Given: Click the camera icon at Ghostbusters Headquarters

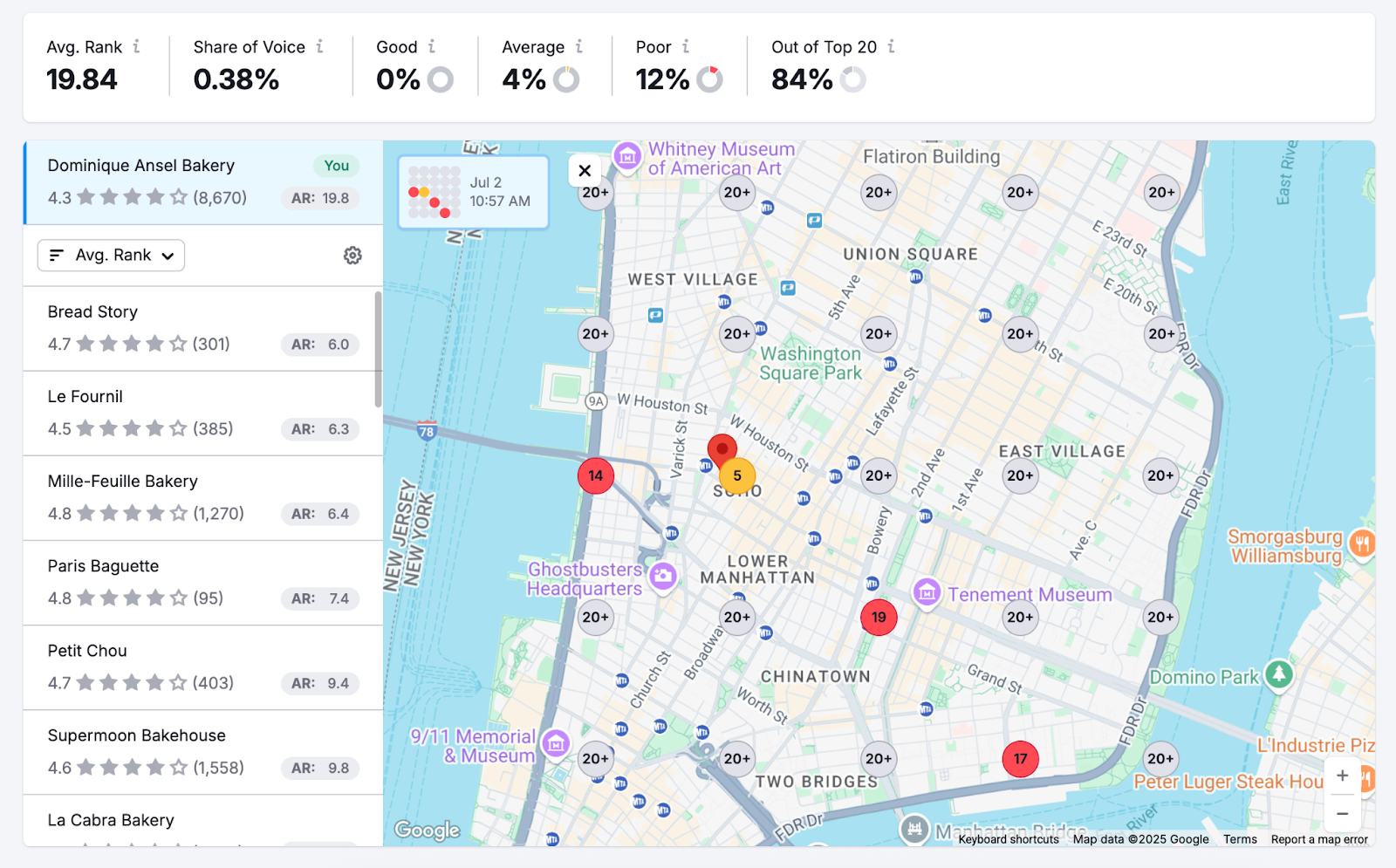Looking at the screenshot, I should click(664, 574).
